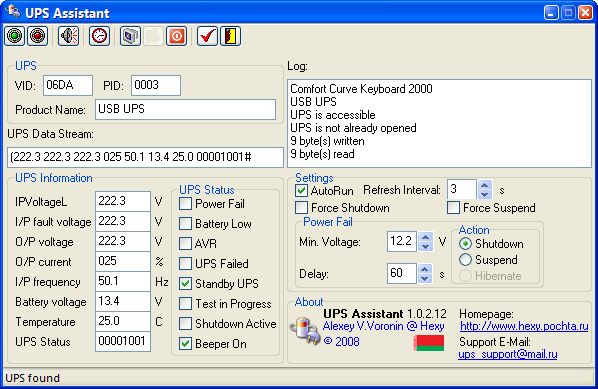Click the Product Name field
The width and height of the screenshot is (598, 389).
click(x=185, y=109)
